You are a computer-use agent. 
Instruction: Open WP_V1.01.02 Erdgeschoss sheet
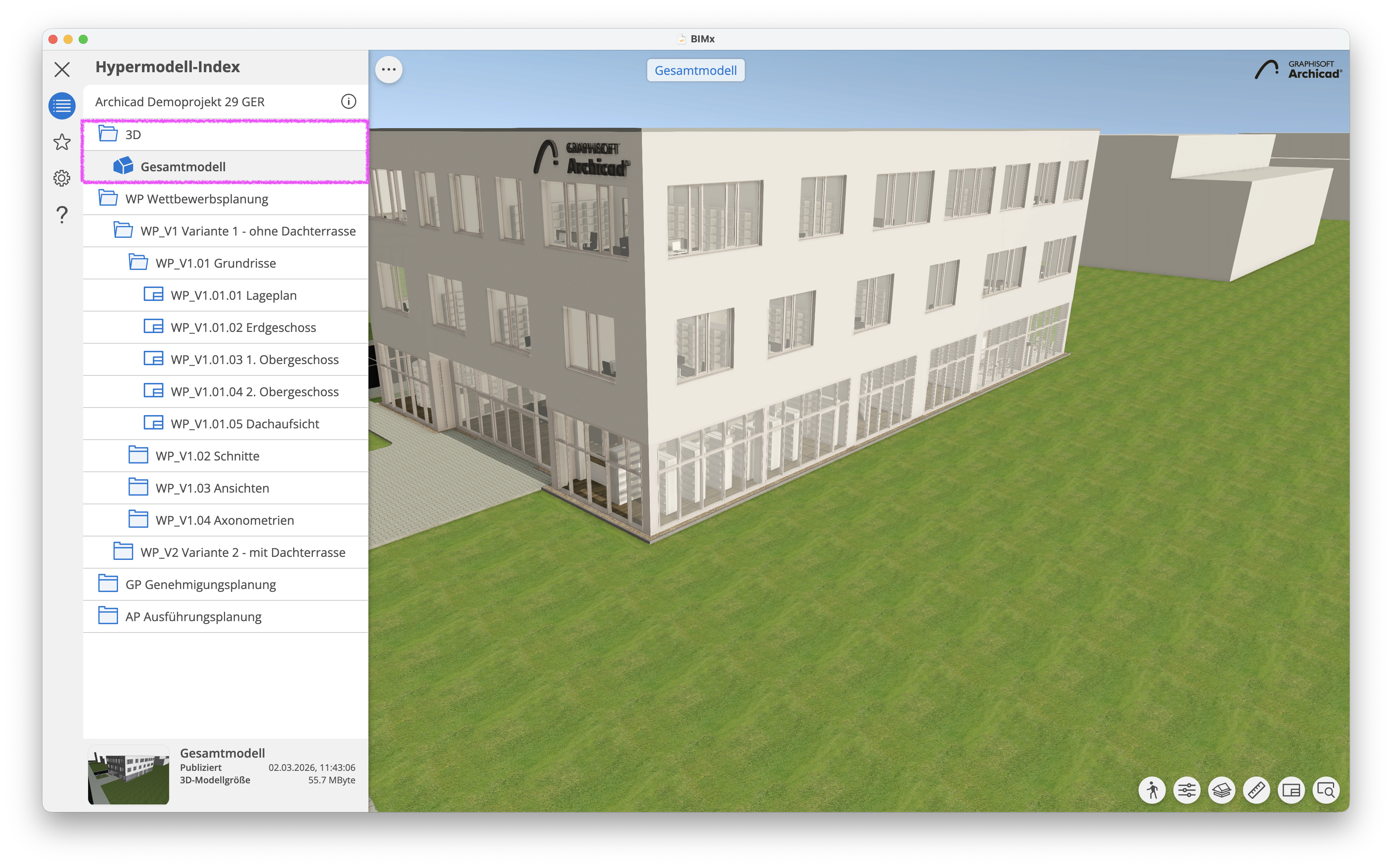pos(226,327)
